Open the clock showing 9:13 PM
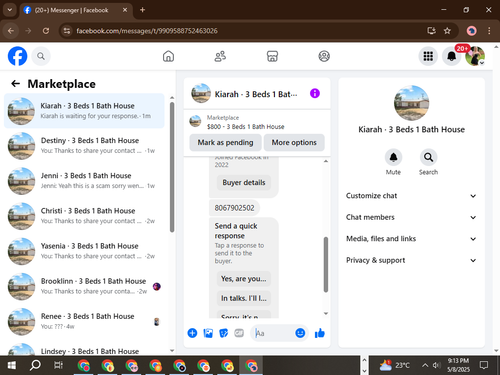The image size is (500, 375). tap(458, 365)
